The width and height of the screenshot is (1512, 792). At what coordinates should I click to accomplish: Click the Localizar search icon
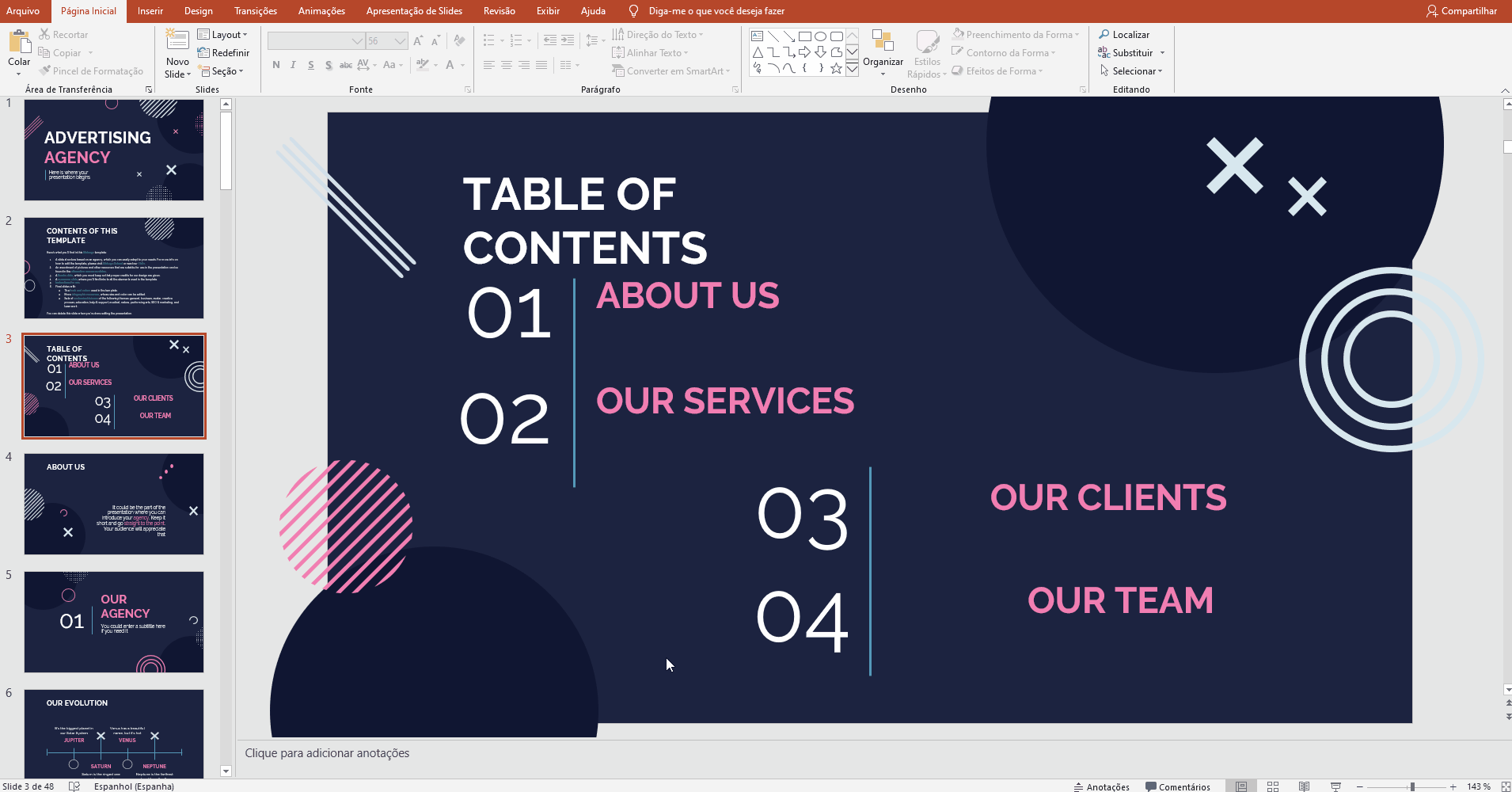click(x=1104, y=34)
